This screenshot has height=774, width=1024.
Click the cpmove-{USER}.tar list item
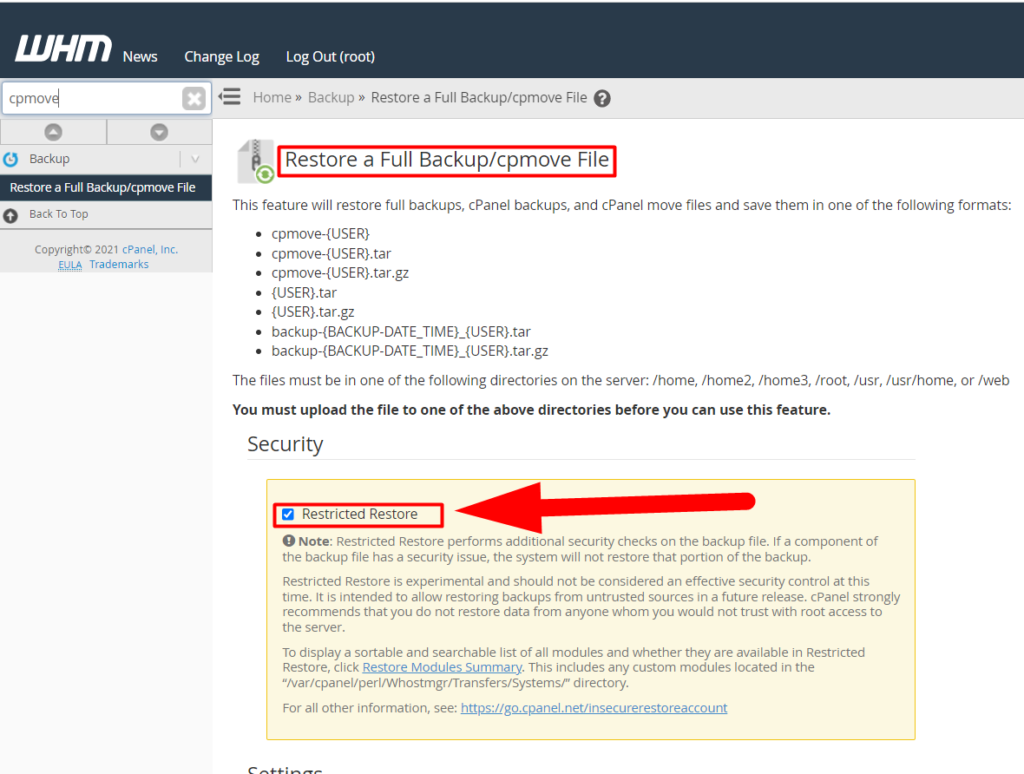331,253
